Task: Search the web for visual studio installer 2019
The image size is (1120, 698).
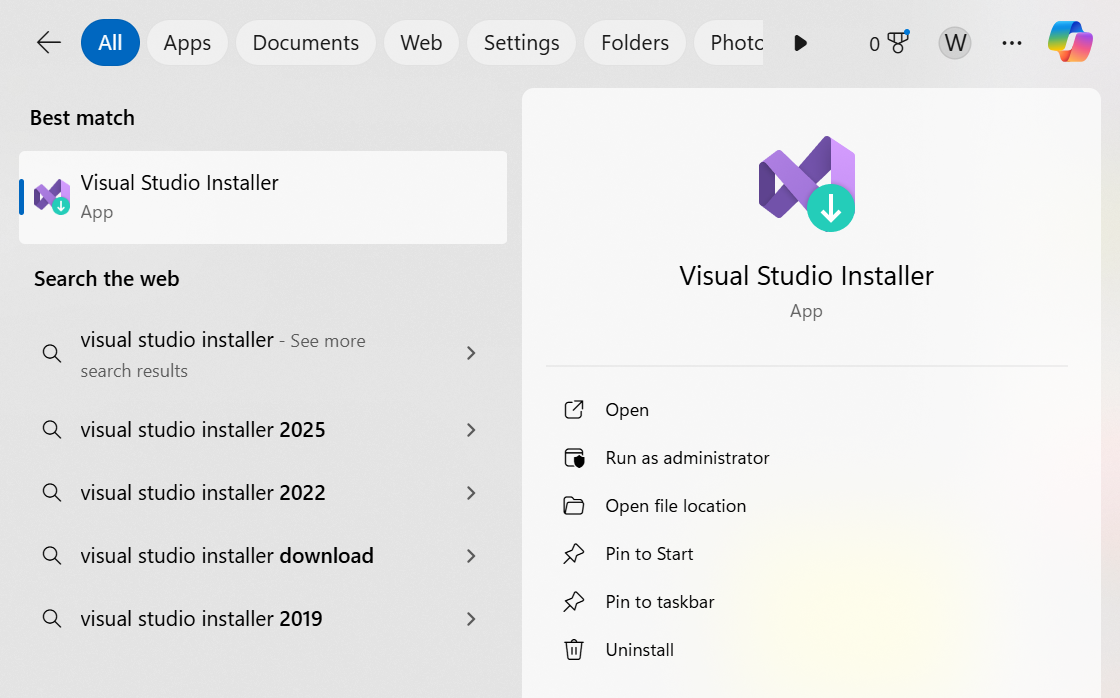Action: coord(263,618)
